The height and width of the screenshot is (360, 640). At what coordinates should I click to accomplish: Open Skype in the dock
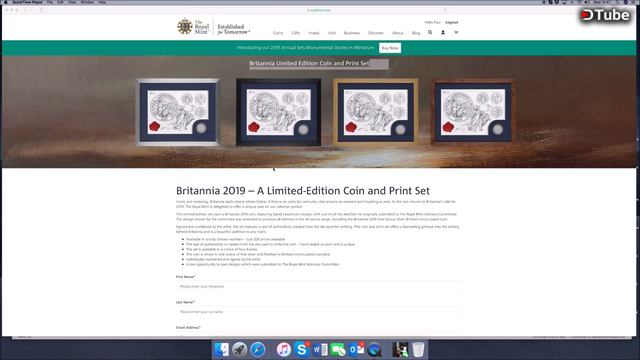302,349
